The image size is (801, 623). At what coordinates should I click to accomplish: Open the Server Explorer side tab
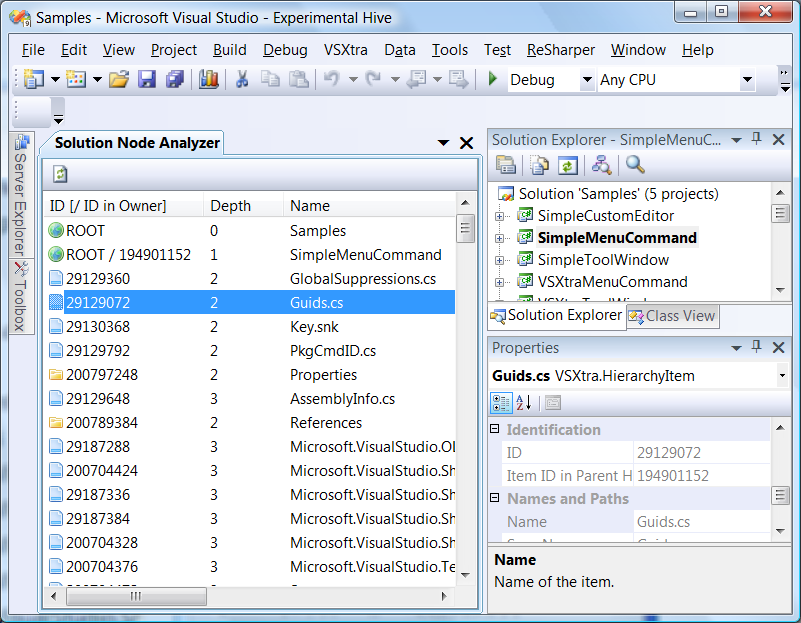tap(21, 197)
